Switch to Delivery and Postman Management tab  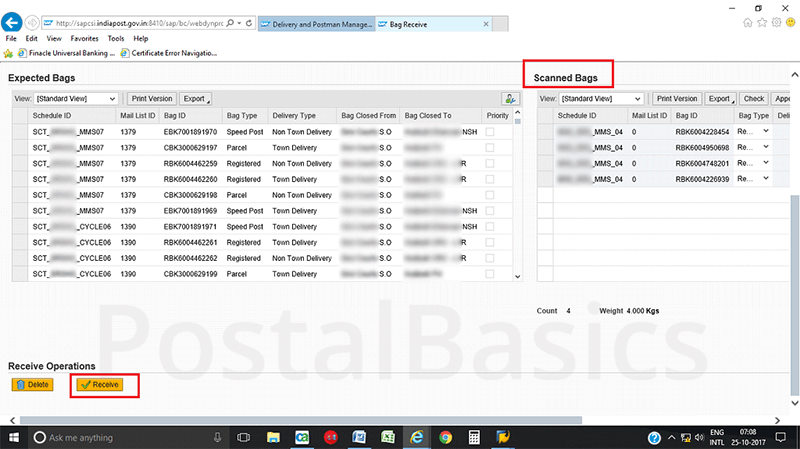pos(316,21)
